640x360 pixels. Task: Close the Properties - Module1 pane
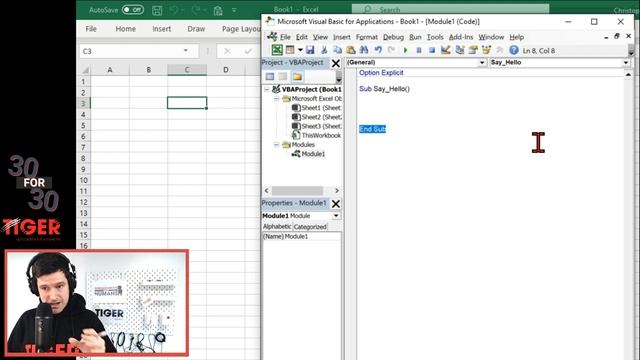pos(336,204)
